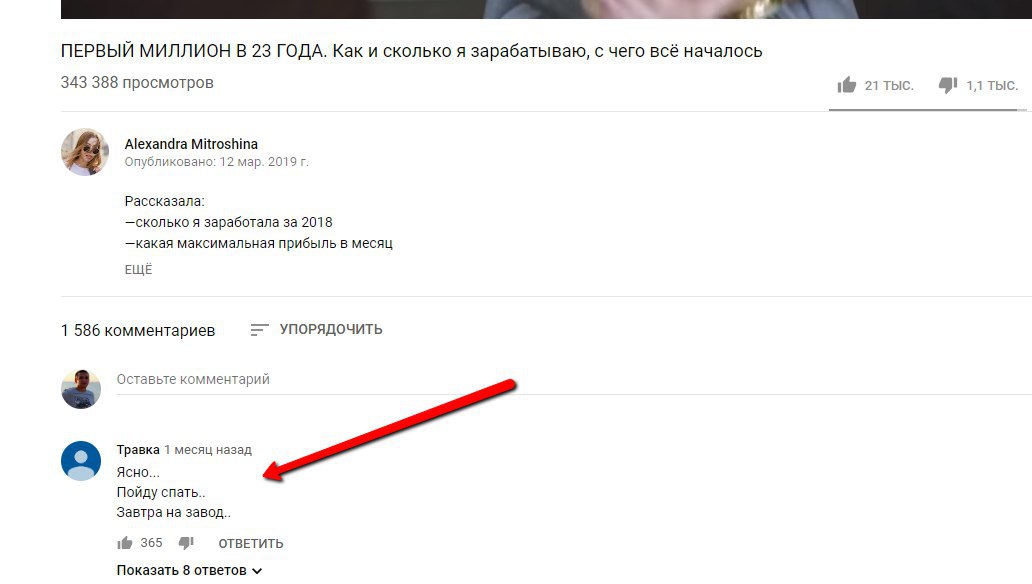Click the 1 месяц назад comment timestamp
This screenshot has width=1032, height=584.
click(x=208, y=450)
